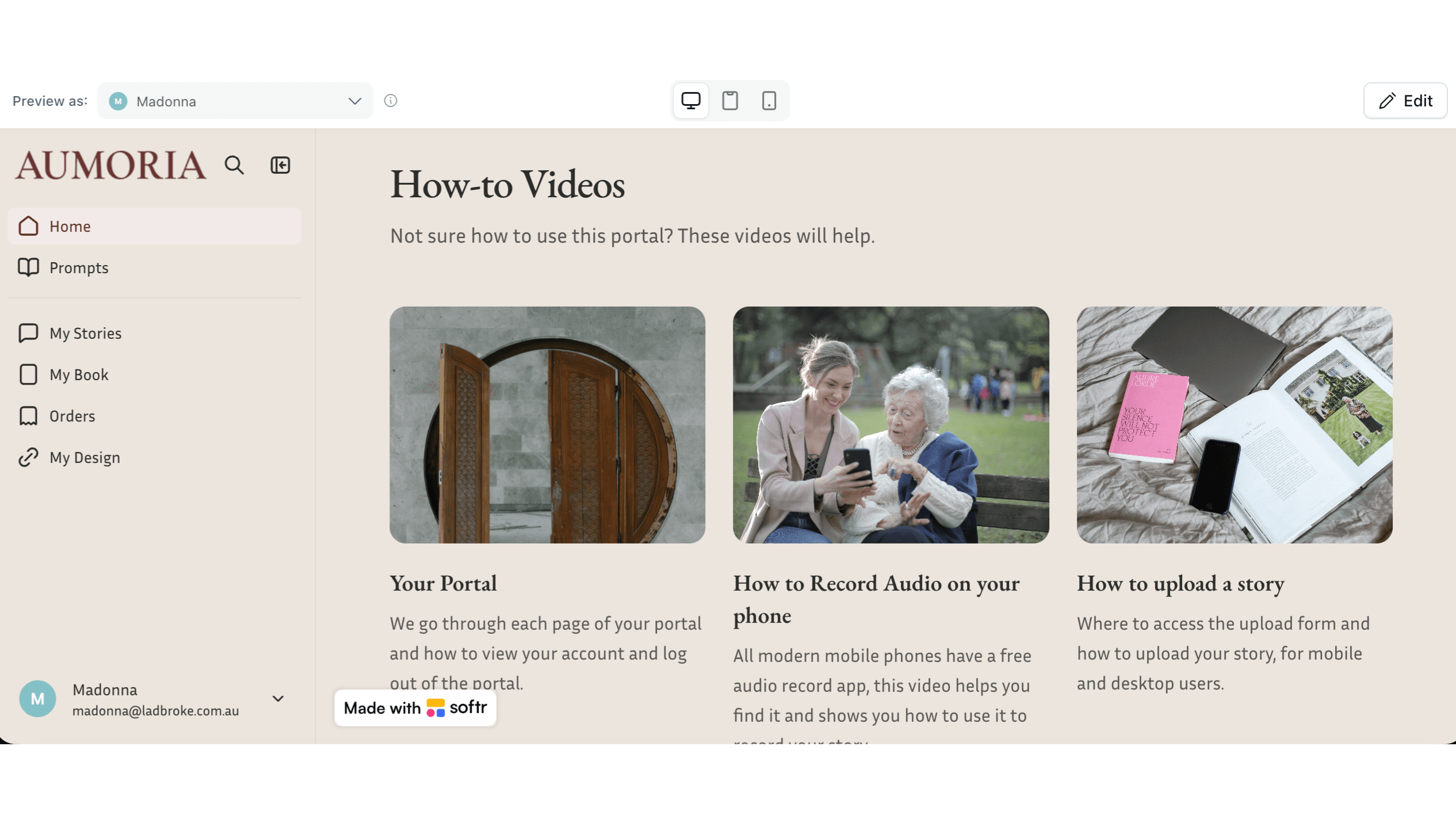Screen dimensions: 1456x819
Task: Go to Home in the sidebar
Action: coord(154,227)
